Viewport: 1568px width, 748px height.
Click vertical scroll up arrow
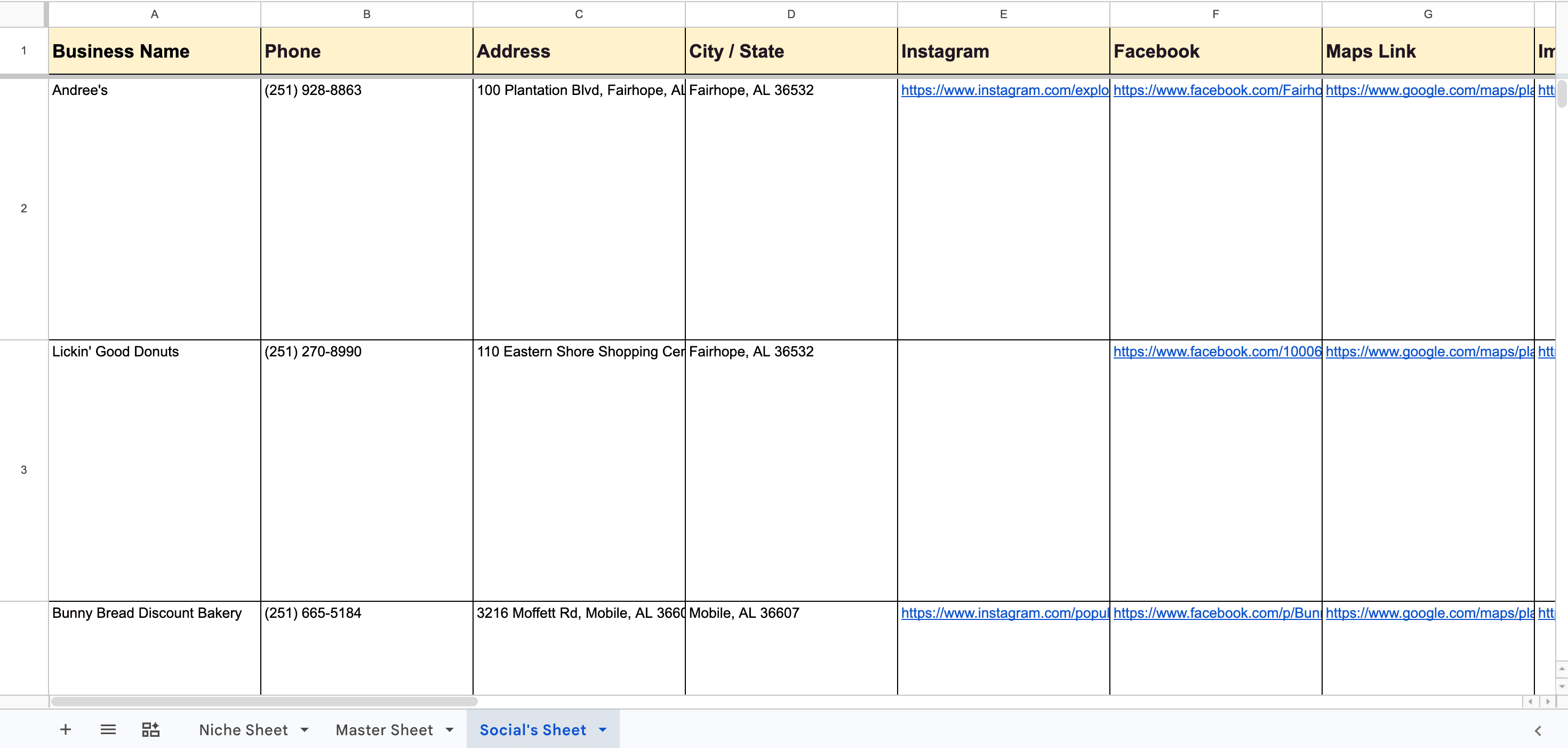[1561, 668]
